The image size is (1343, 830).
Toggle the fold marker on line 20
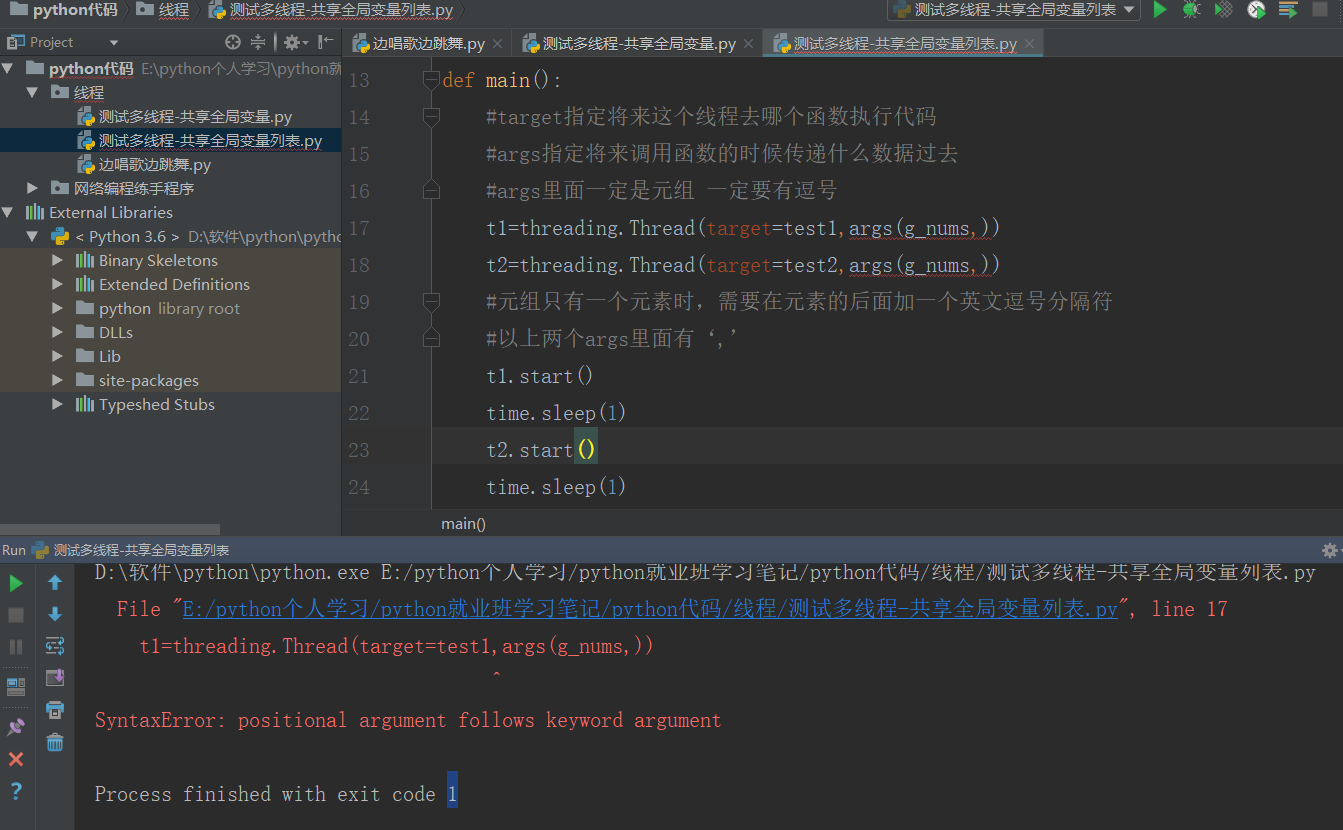click(431, 339)
